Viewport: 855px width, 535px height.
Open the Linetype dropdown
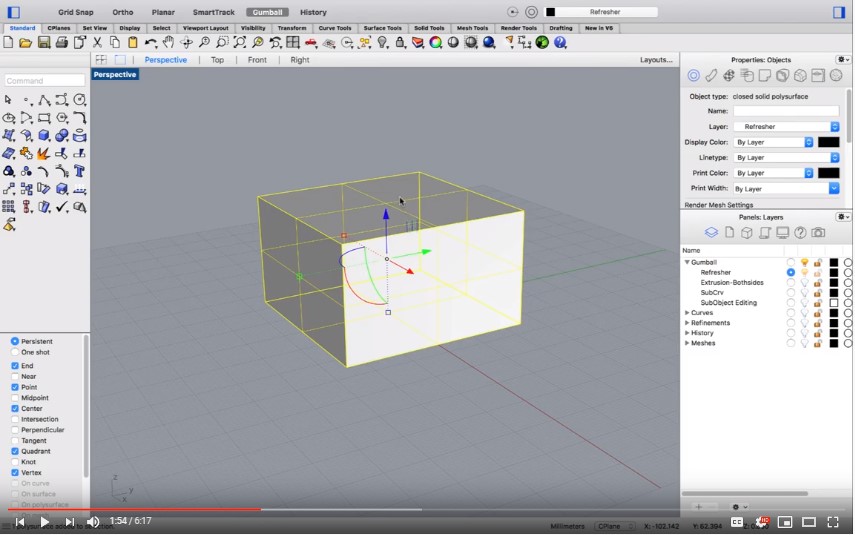click(x=786, y=157)
